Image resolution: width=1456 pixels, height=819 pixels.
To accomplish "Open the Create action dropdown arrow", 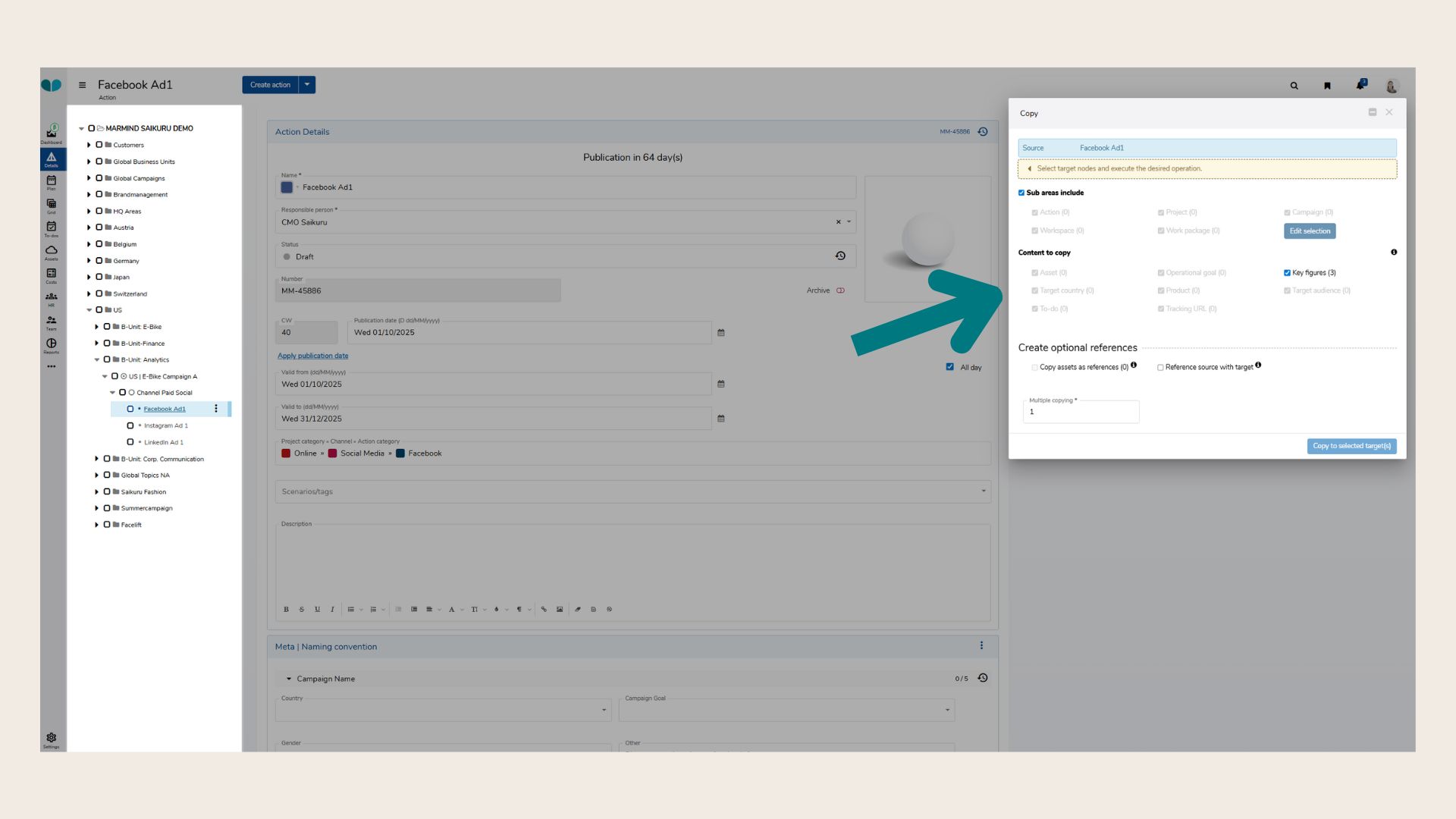I will pyautogui.click(x=307, y=85).
